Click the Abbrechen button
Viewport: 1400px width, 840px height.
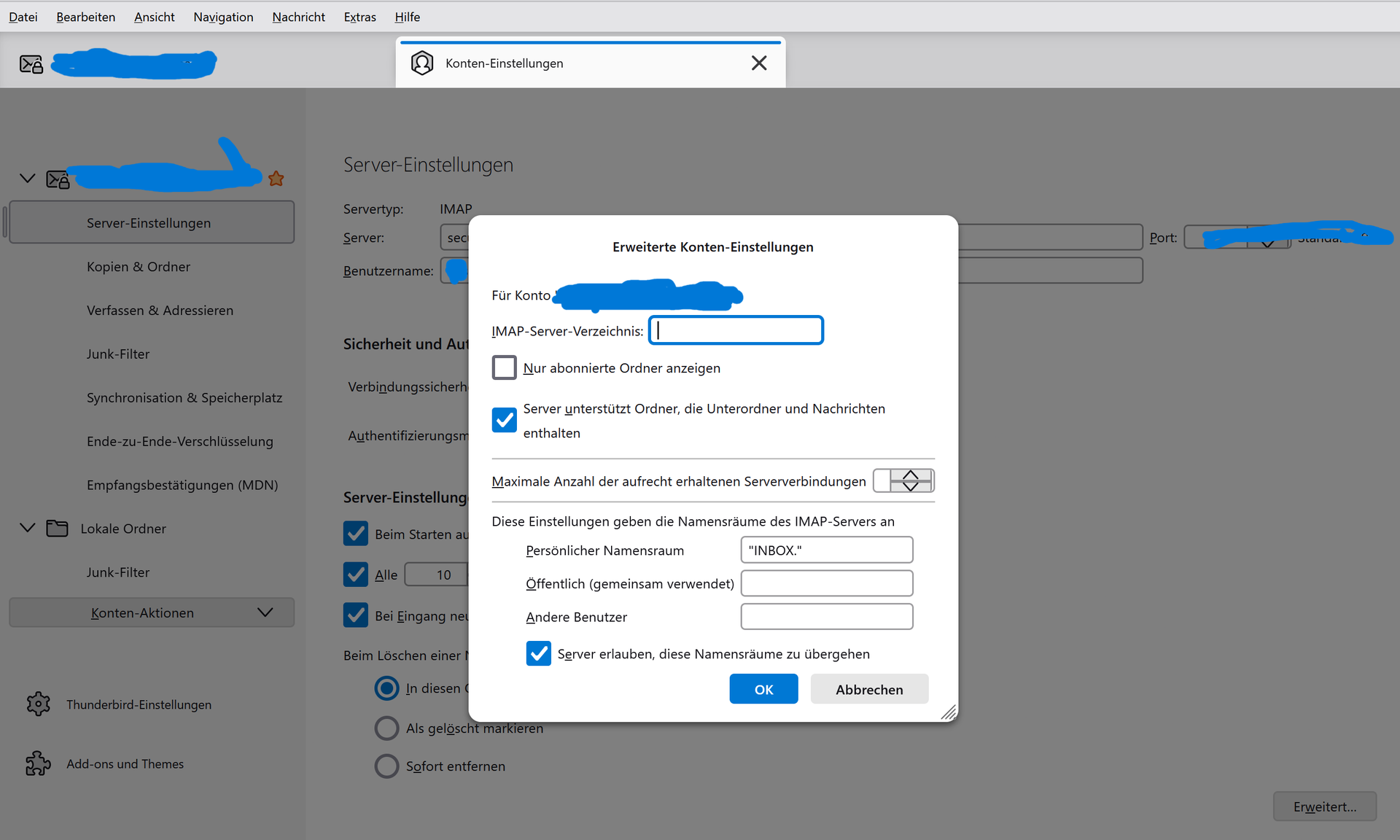click(x=869, y=689)
